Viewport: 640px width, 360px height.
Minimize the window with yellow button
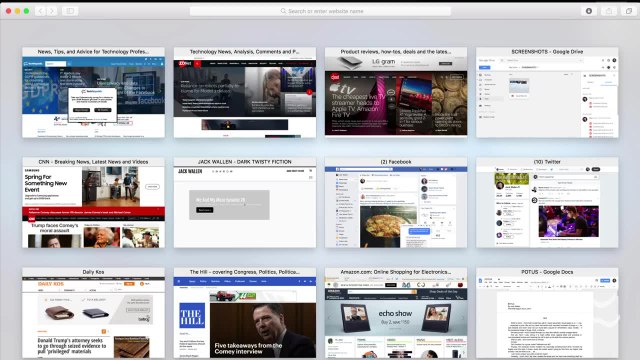pos(18,11)
